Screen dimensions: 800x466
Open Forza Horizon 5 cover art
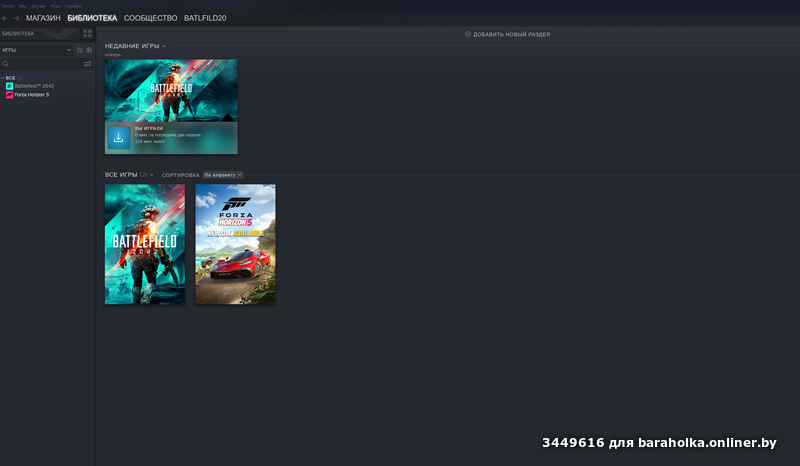click(236, 244)
